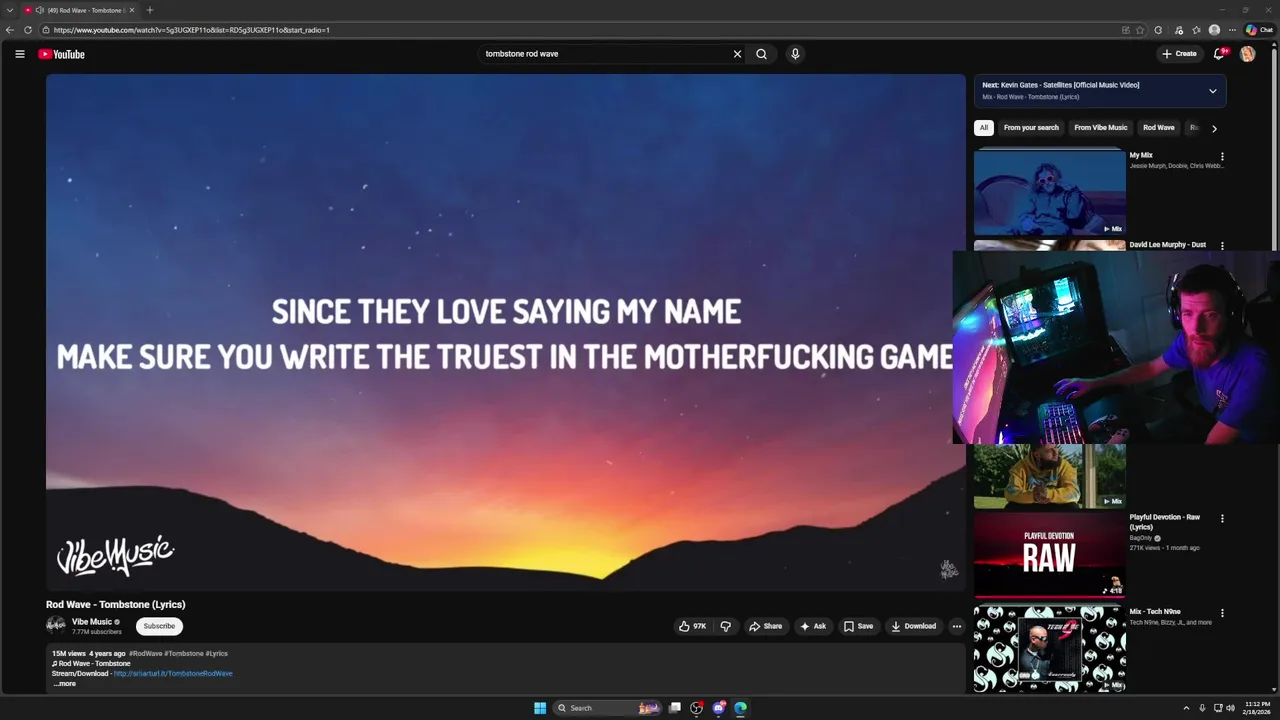The image size is (1280, 720).
Task: Open Copilot Chat in browser
Action: click(1259, 30)
